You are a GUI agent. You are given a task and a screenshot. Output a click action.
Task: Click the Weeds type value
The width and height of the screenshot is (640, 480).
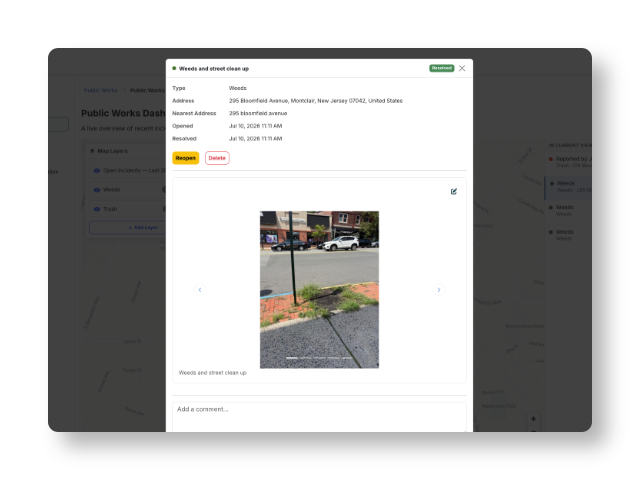click(238, 88)
